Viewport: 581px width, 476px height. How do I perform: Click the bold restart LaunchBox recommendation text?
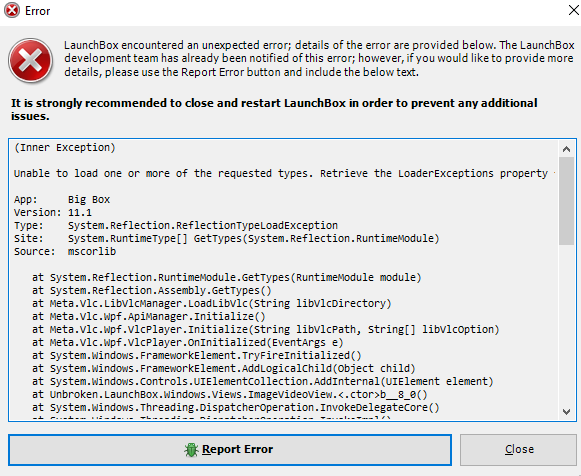tap(274, 109)
